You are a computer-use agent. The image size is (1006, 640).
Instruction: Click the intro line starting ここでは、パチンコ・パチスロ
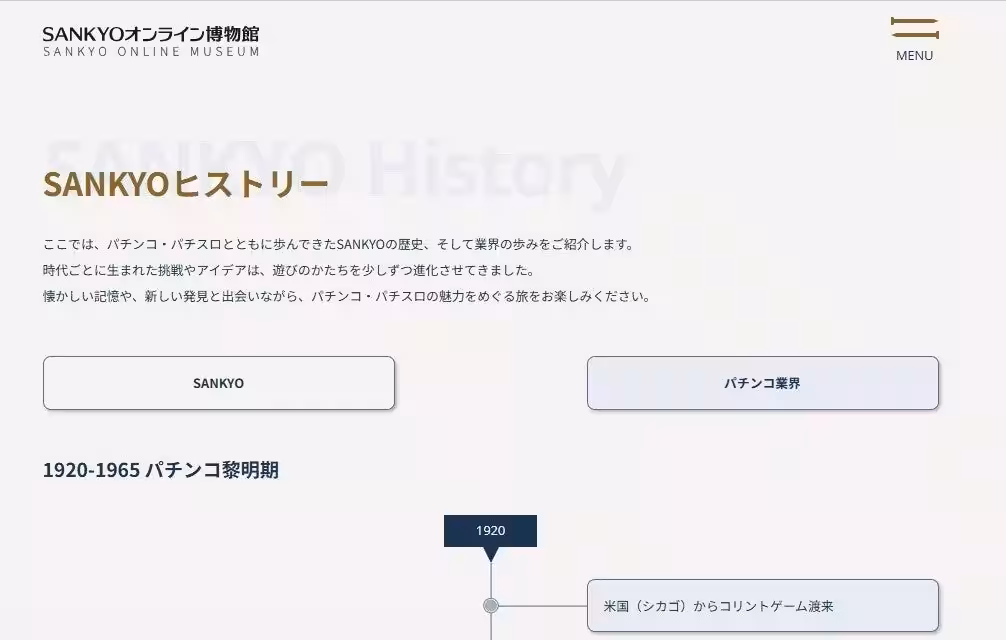(x=339, y=244)
